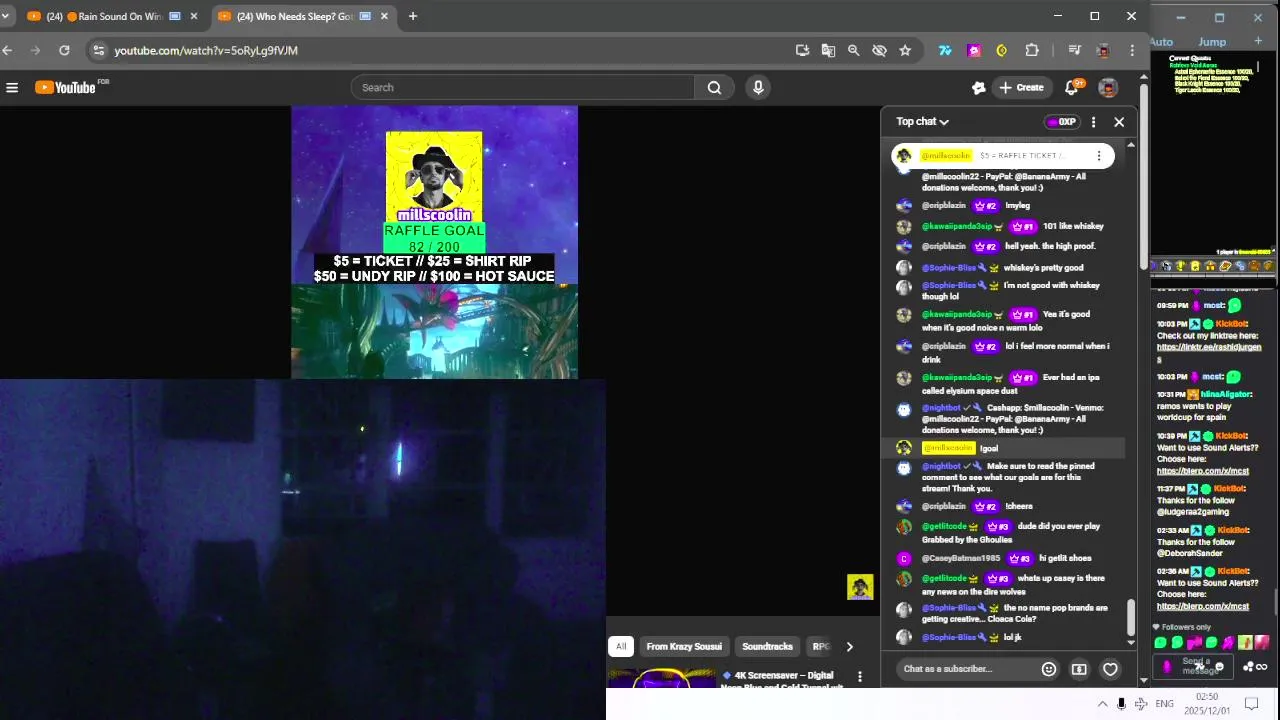
Task: Send a heart reaction in chat
Action: (1110, 669)
